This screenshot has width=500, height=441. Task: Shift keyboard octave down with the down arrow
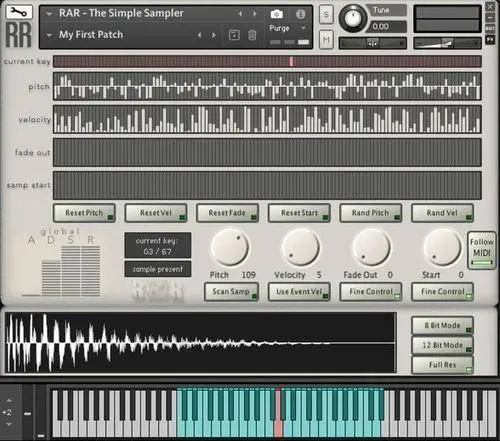pos(9,424)
